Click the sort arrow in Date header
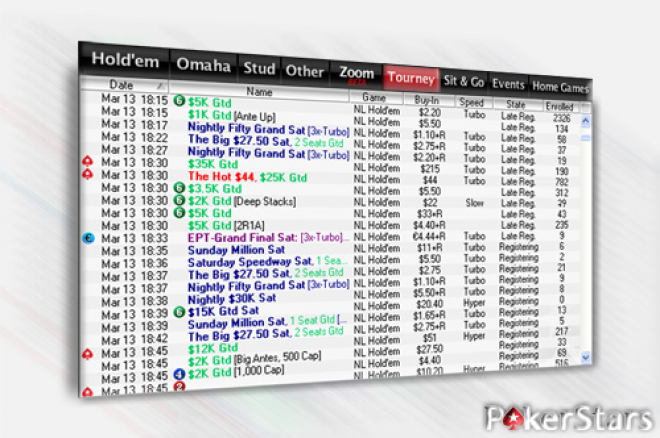Viewport: 660px width, 438px height. (x=160, y=86)
